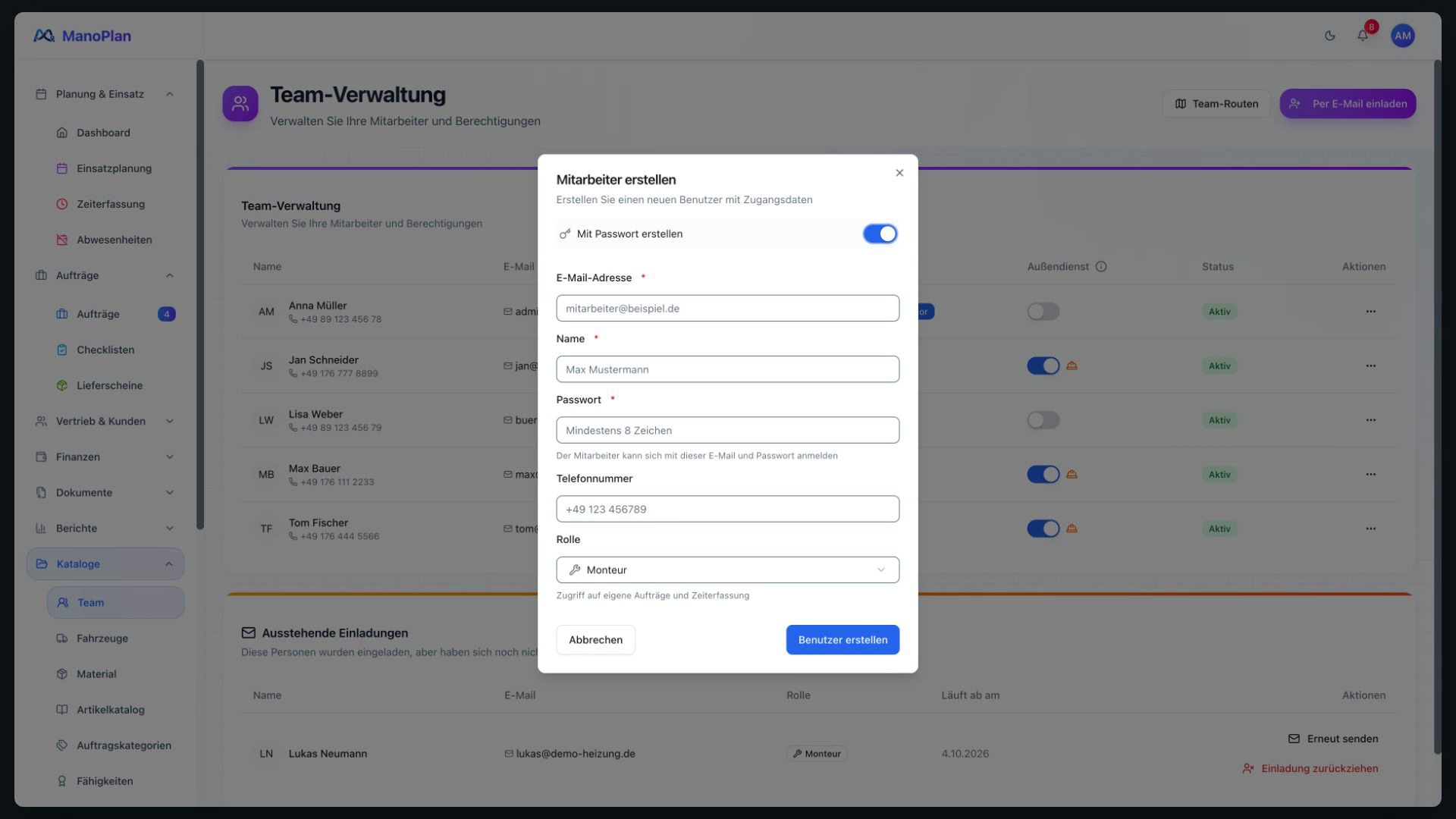
Task: Open Abwesenheiten page
Action: (115, 240)
